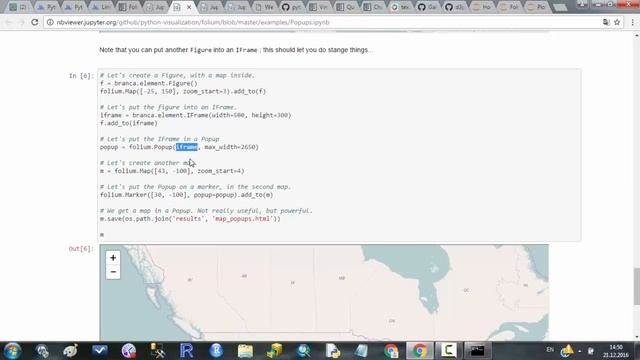The height and width of the screenshot is (360, 640).
Task: Click the 'm = folium.Map([43, -100]' line
Action: tap(172, 171)
